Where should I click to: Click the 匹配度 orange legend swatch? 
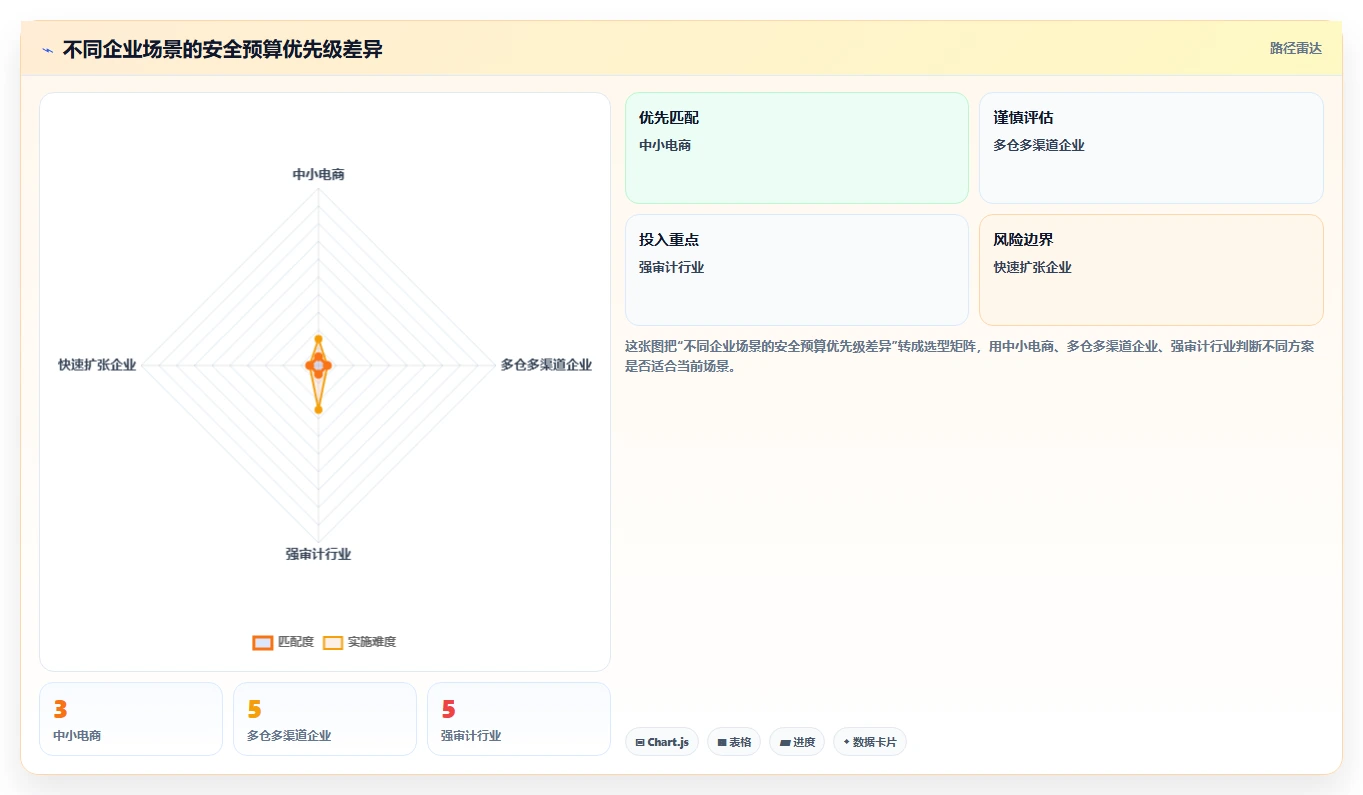263,642
